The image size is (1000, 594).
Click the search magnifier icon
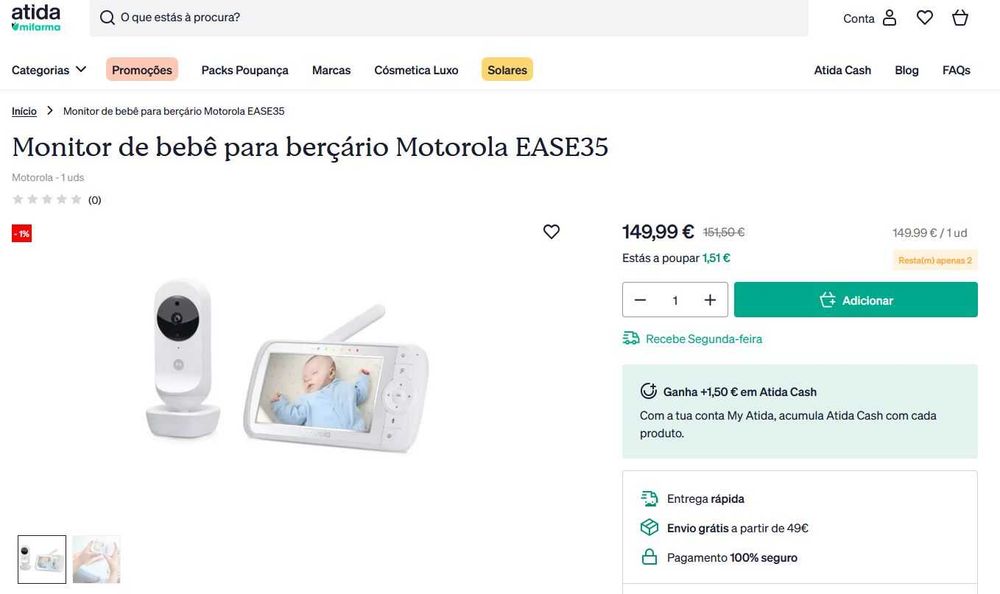[107, 18]
